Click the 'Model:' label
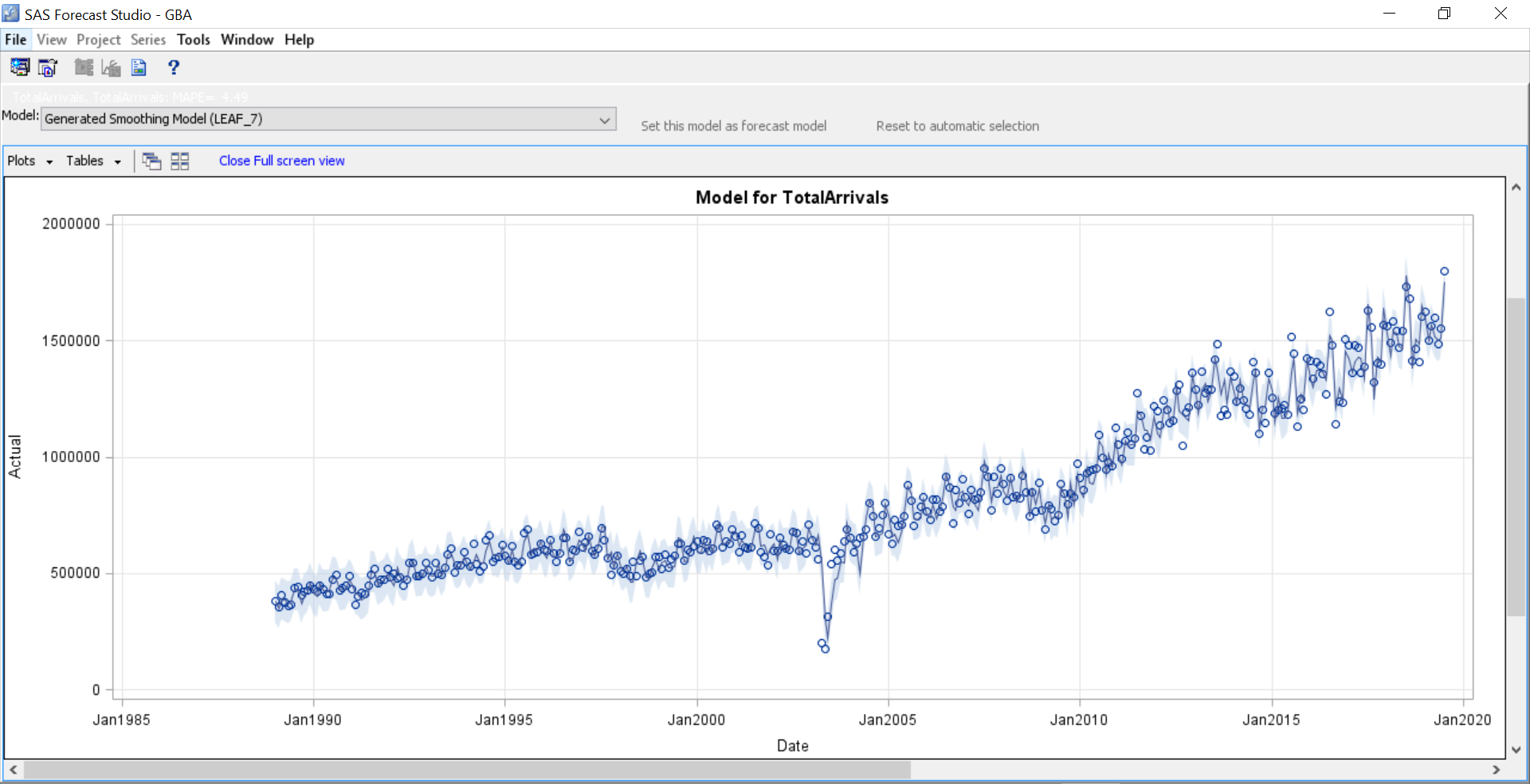The image size is (1530, 784). click(20, 116)
